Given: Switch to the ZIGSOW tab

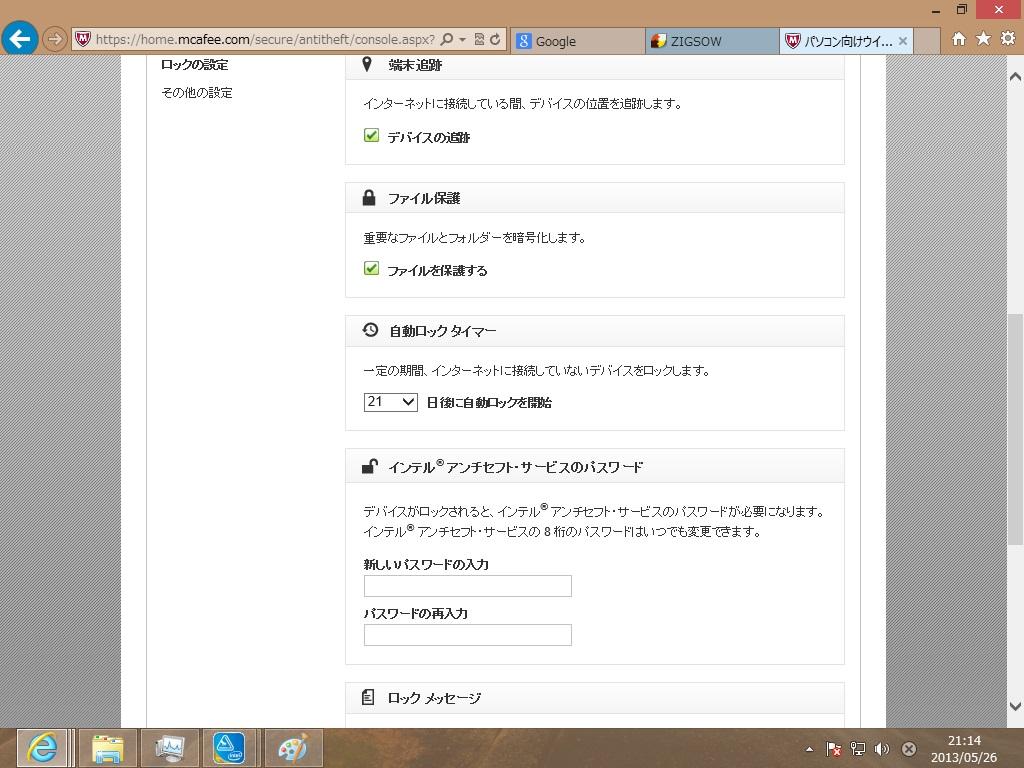Looking at the screenshot, I should [x=712, y=41].
